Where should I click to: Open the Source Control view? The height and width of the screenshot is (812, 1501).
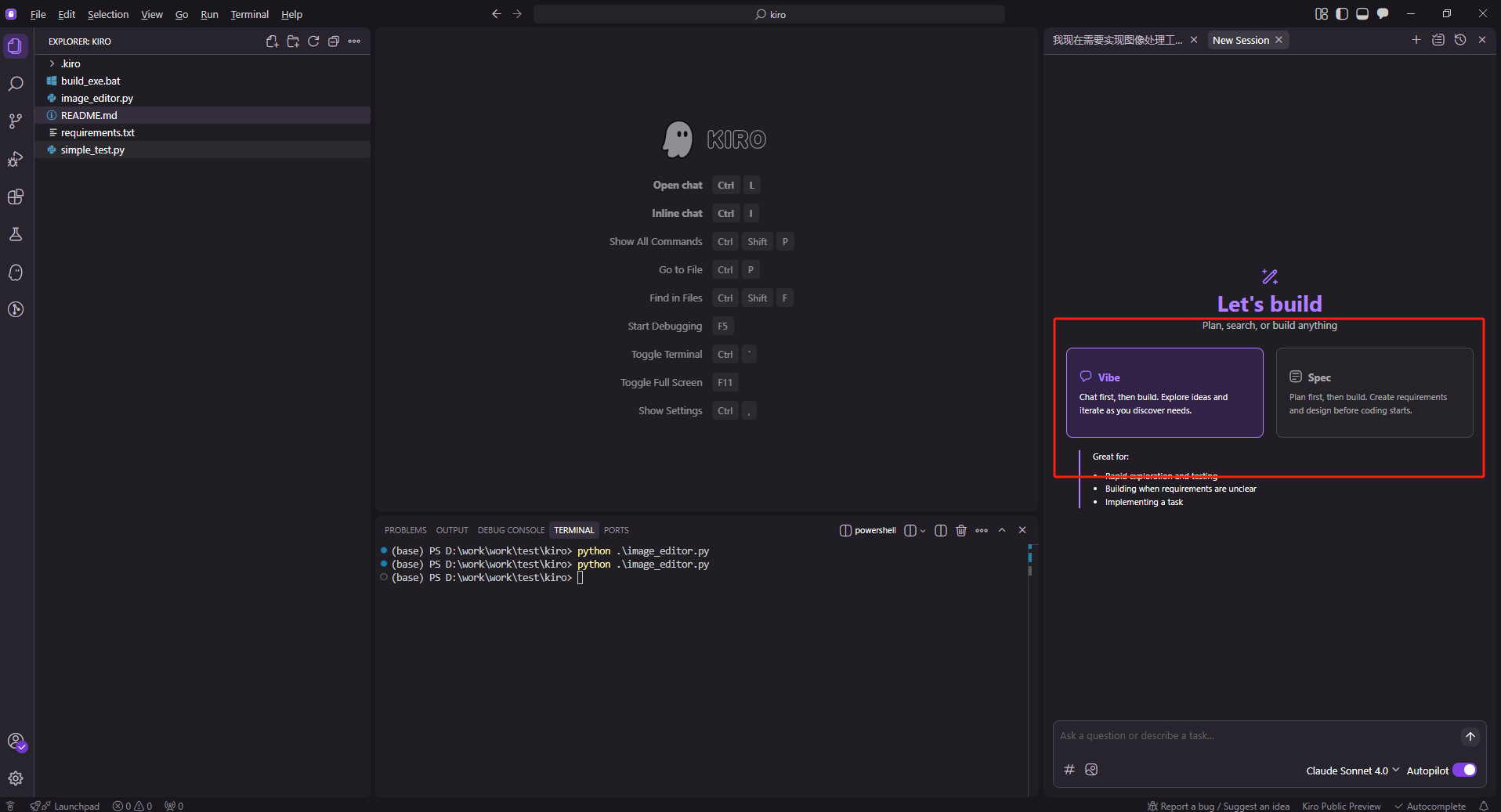(16, 121)
